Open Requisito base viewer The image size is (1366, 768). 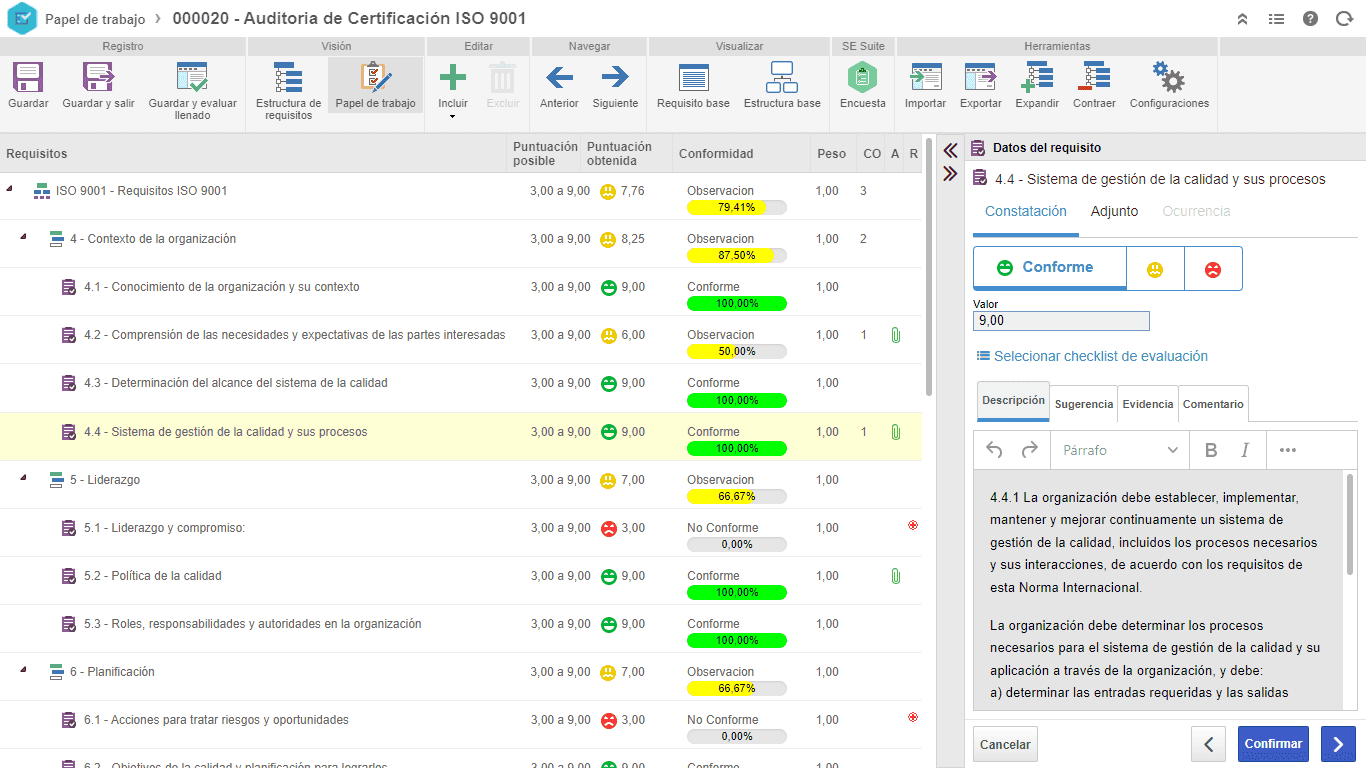coord(693,86)
